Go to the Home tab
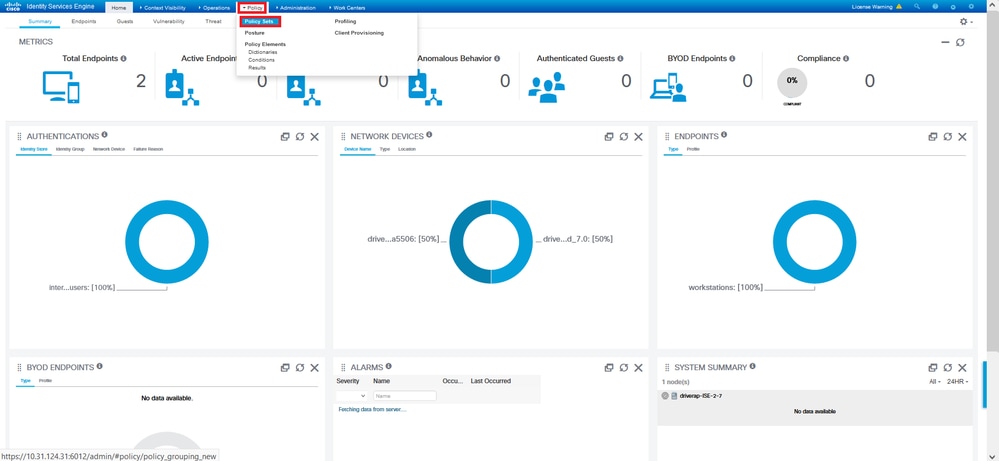The width and height of the screenshot is (999, 461). coord(118,8)
